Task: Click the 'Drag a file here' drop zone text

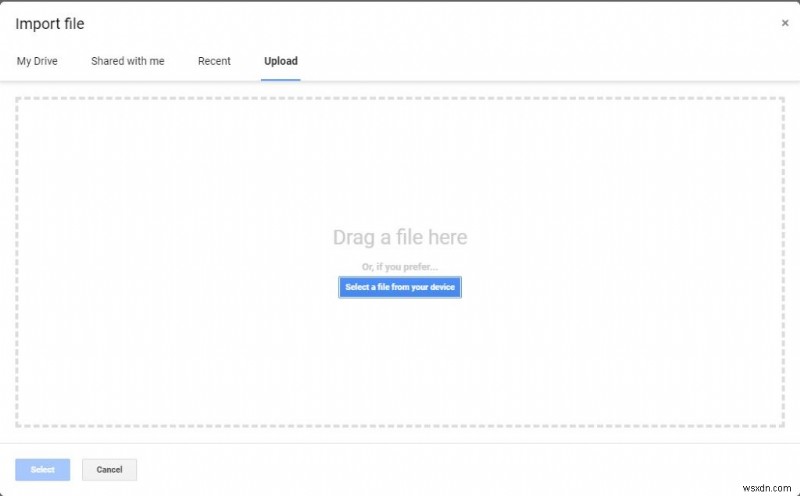Action: point(400,237)
